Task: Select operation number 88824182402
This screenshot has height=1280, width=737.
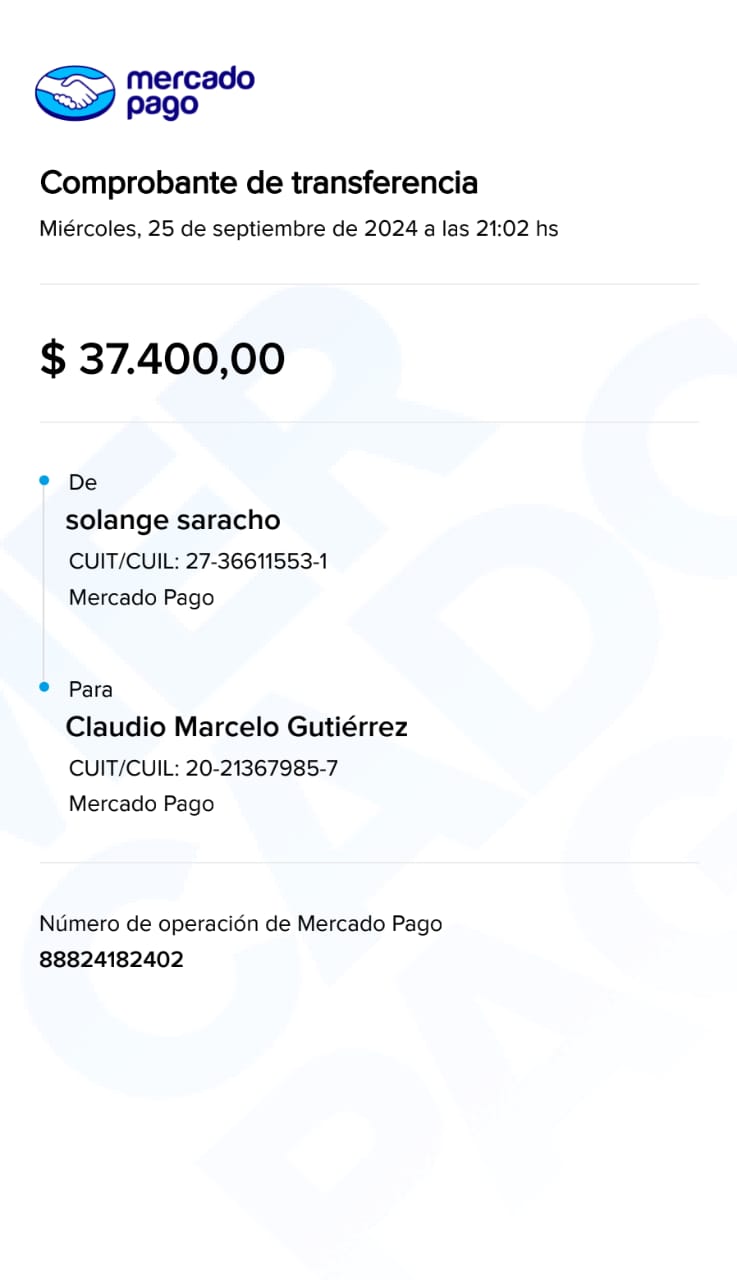Action: click(111, 960)
